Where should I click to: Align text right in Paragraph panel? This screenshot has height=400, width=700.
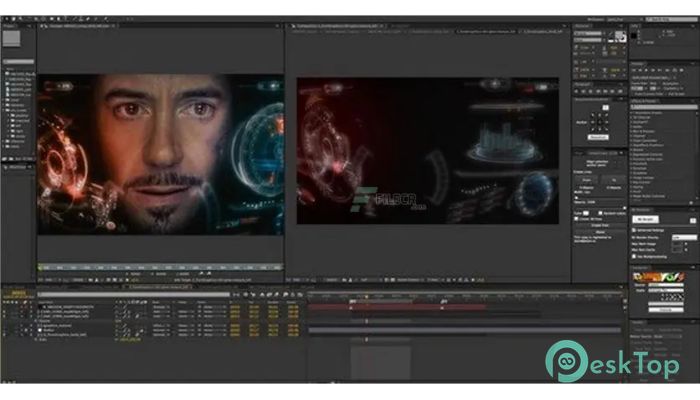pyautogui.click(x=591, y=91)
